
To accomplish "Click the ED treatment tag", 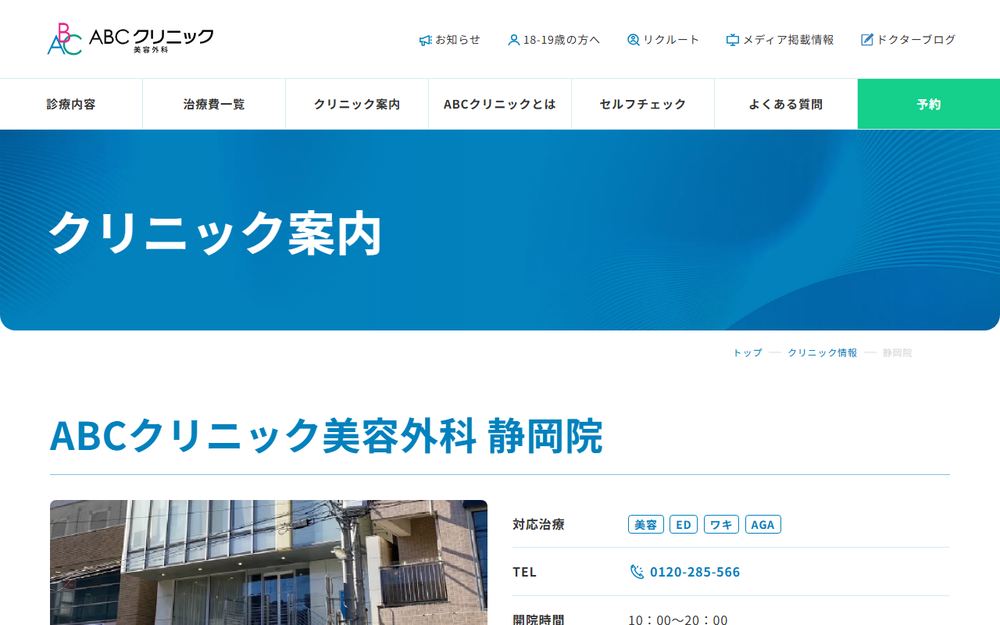I will pyautogui.click(x=683, y=524).
